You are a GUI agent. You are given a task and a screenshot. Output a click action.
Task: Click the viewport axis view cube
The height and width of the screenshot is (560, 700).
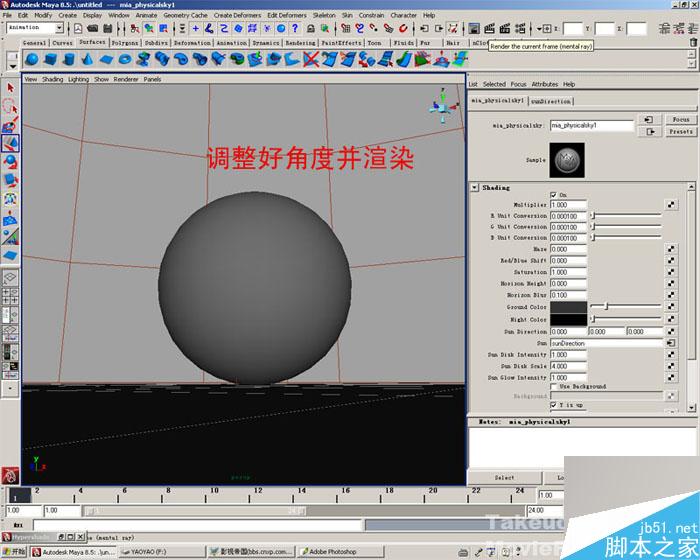tap(443, 106)
